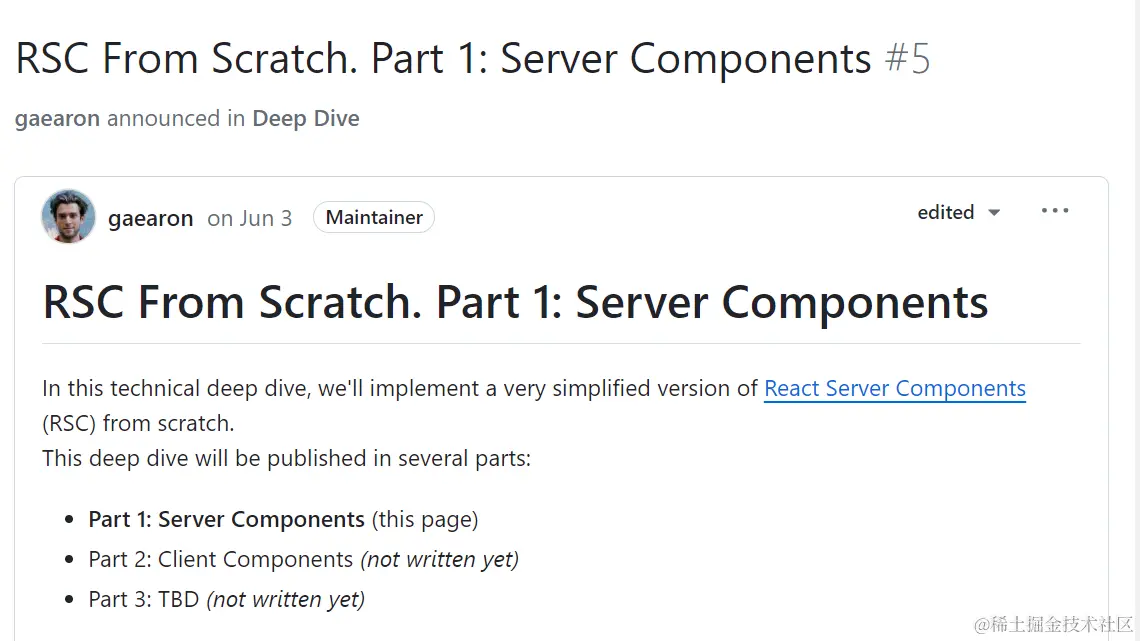The height and width of the screenshot is (641, 1140).
Task: Click text 'This deep dive will be published in several parts:'
Action: [x=286, y=459]
